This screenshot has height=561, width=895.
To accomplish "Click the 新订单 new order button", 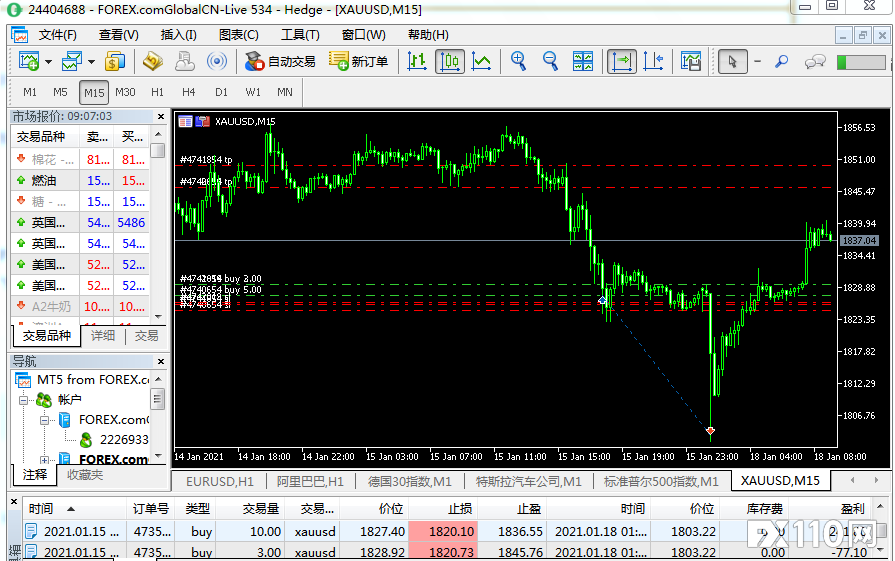I will pos(358,61).
